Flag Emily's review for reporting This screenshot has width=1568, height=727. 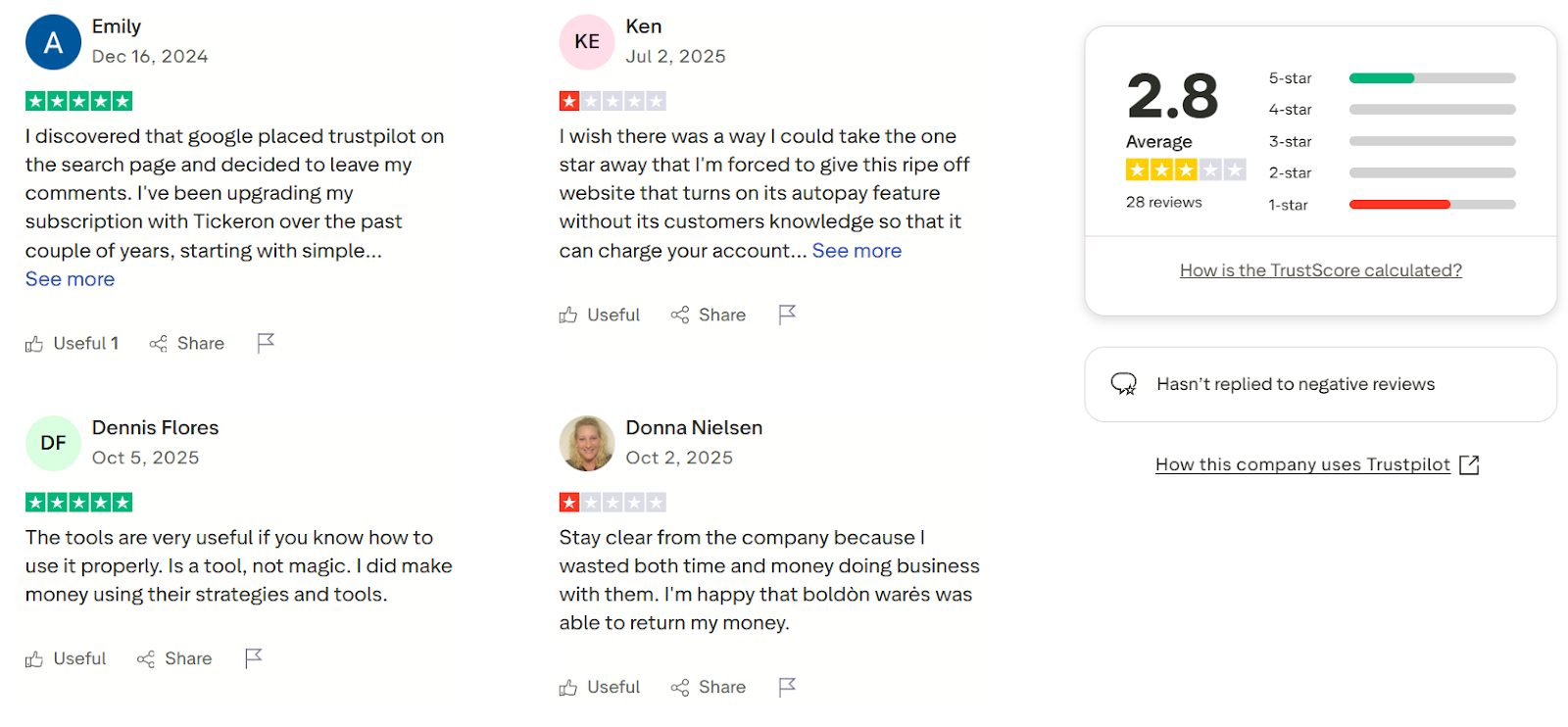[266, 343]
